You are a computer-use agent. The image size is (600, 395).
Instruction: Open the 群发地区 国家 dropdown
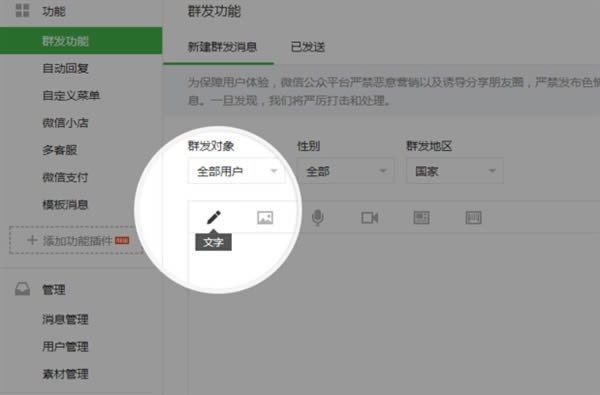tap(455, 171)
